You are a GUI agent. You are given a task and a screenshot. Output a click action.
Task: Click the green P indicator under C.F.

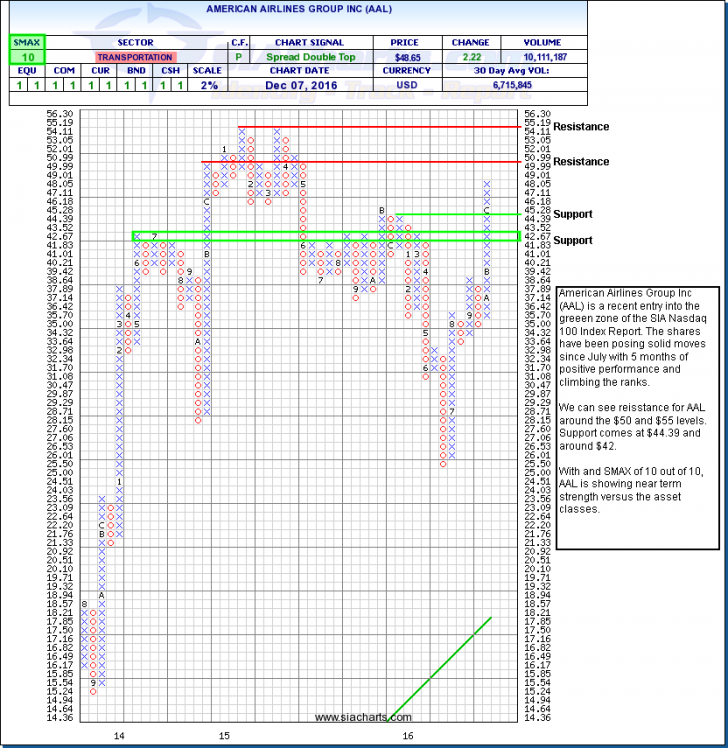point(239,58)
